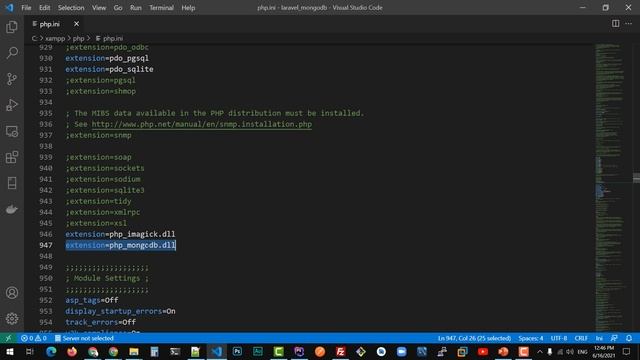Screen dimensions: 640x360
Task: Click the xampp breadcrumb segment
Action: click(55, 38)
